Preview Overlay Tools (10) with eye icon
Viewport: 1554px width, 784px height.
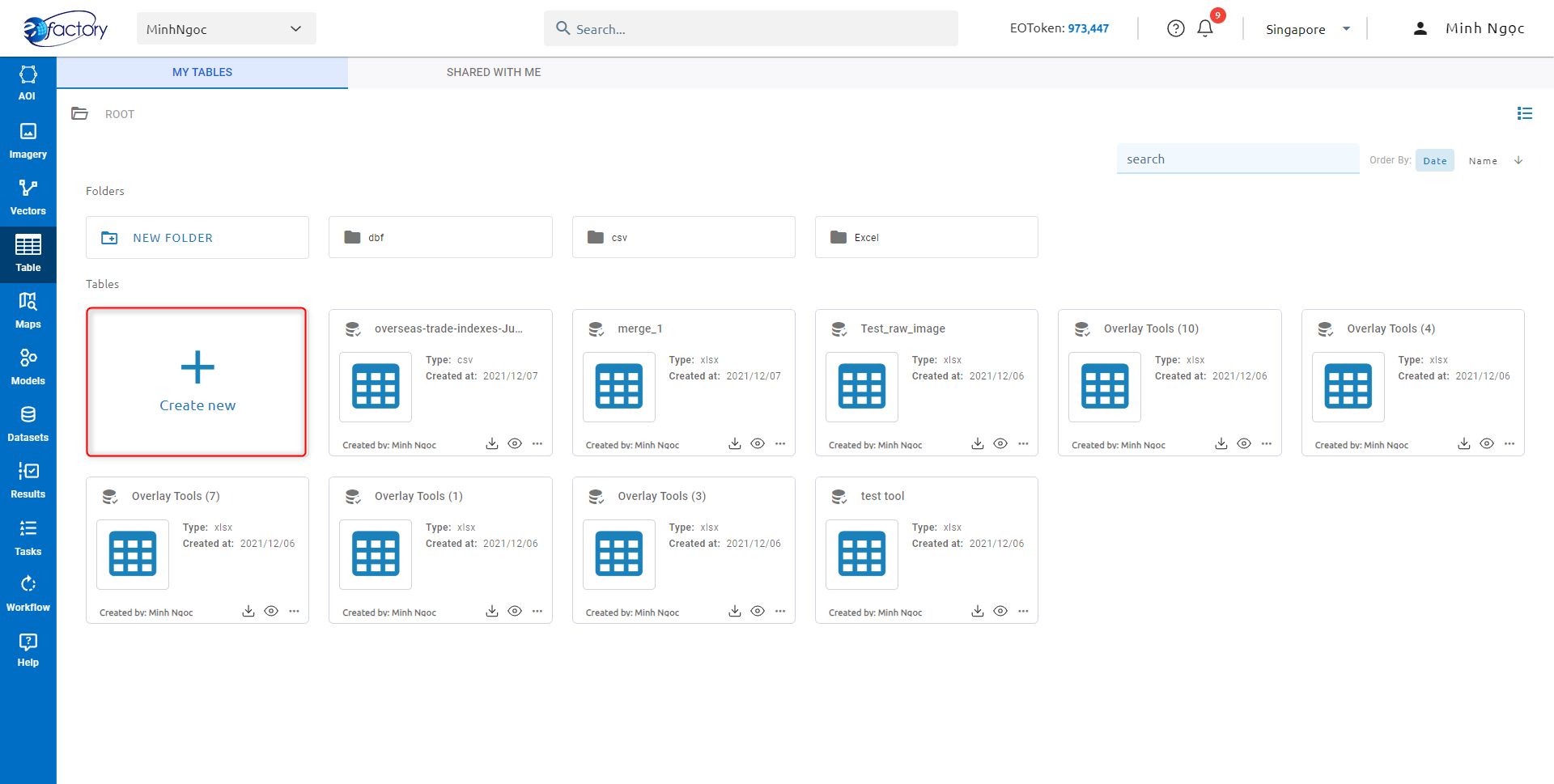[1244, 443]
